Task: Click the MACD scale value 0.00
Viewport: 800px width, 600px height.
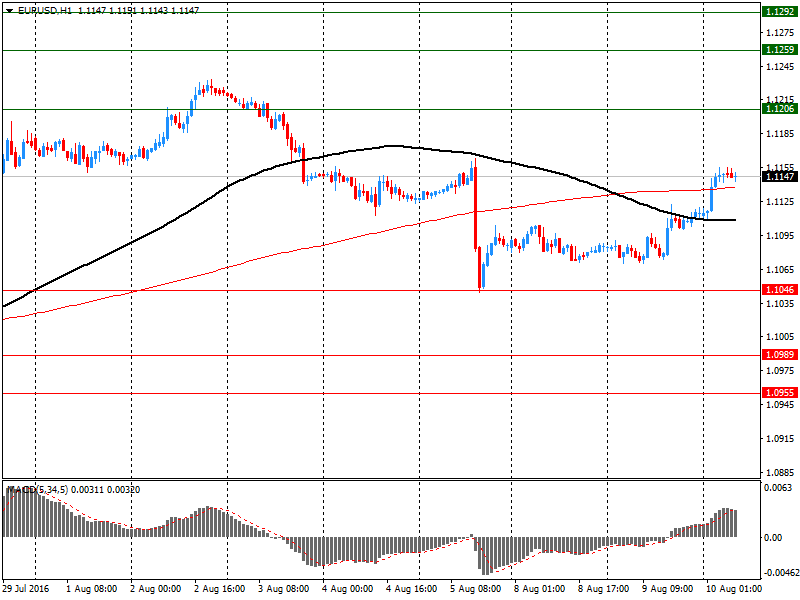Action: tap(773, 537)
